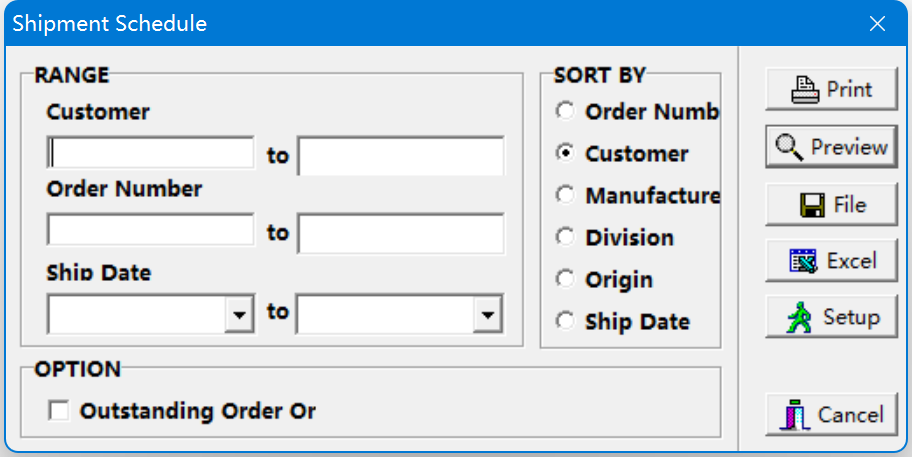Click the printer icon on Print button
912x457 pixels.
coord(805,90)
